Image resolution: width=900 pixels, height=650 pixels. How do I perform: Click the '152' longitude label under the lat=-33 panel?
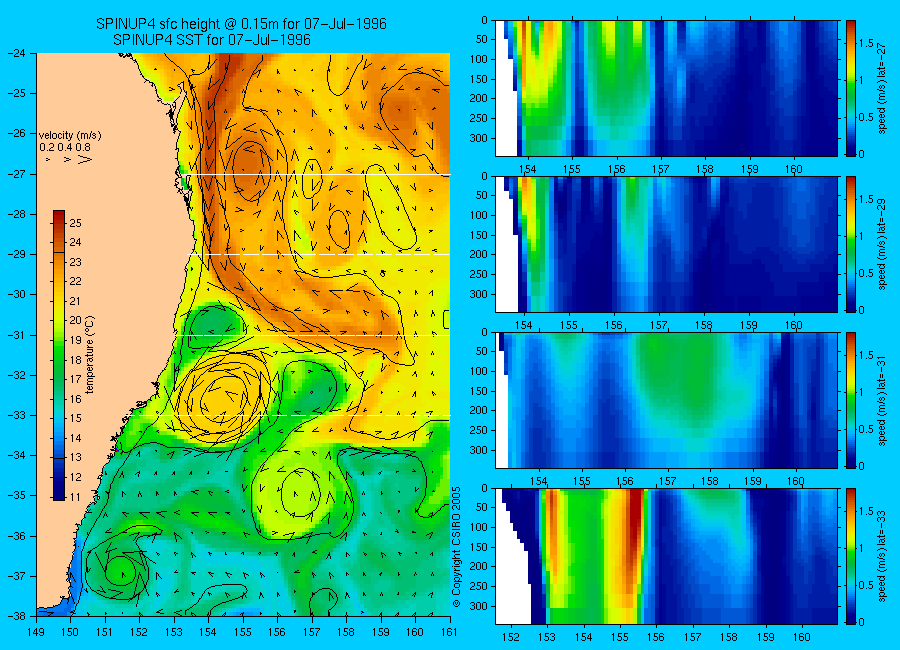tap(510, 637)
